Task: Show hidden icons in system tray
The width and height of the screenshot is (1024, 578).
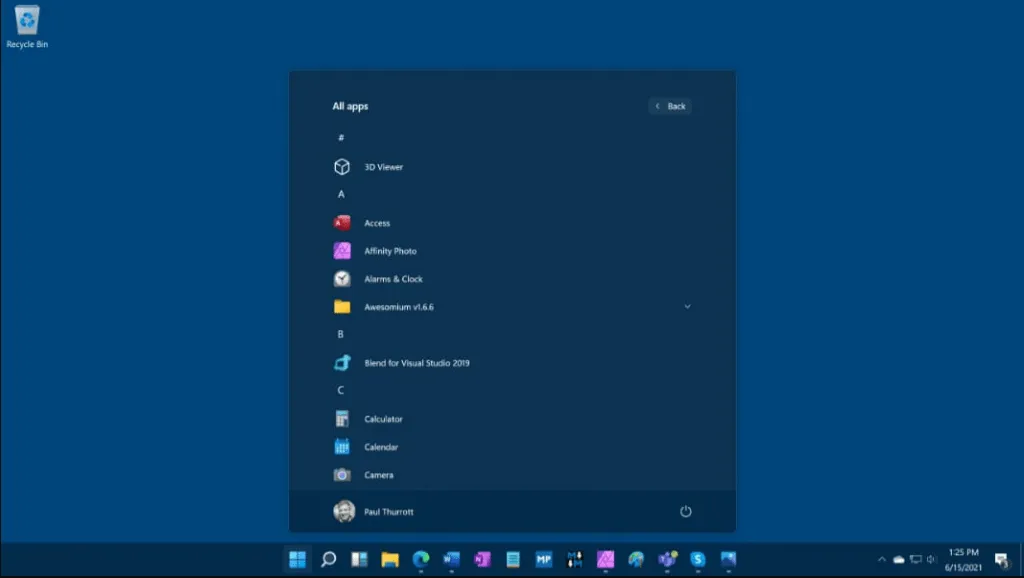Action: tap(884, 561)
